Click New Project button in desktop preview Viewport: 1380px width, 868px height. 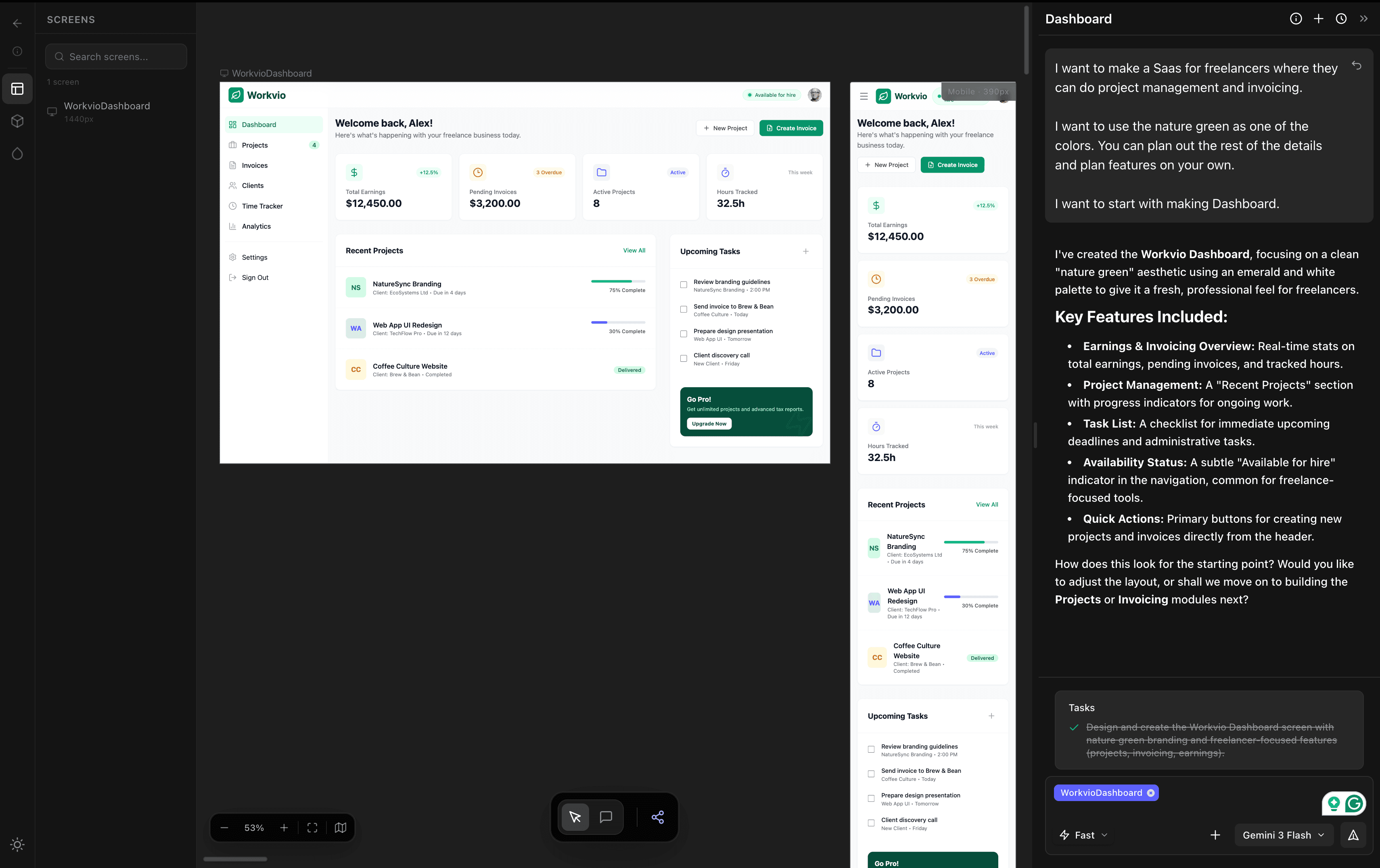(x=725, y=128)
